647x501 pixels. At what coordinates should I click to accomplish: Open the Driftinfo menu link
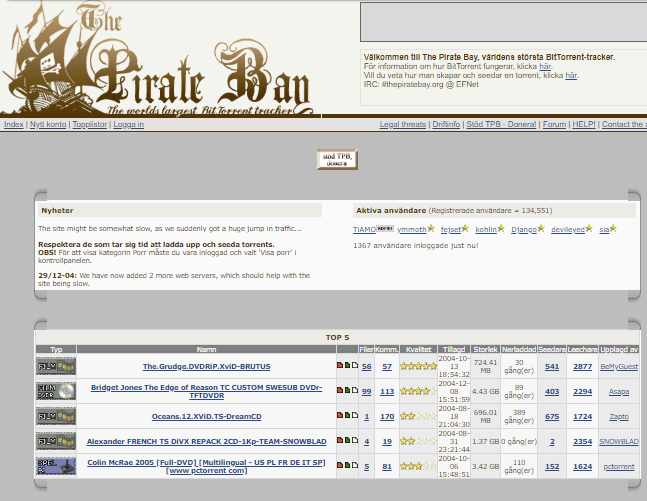(x=446, y=124)
